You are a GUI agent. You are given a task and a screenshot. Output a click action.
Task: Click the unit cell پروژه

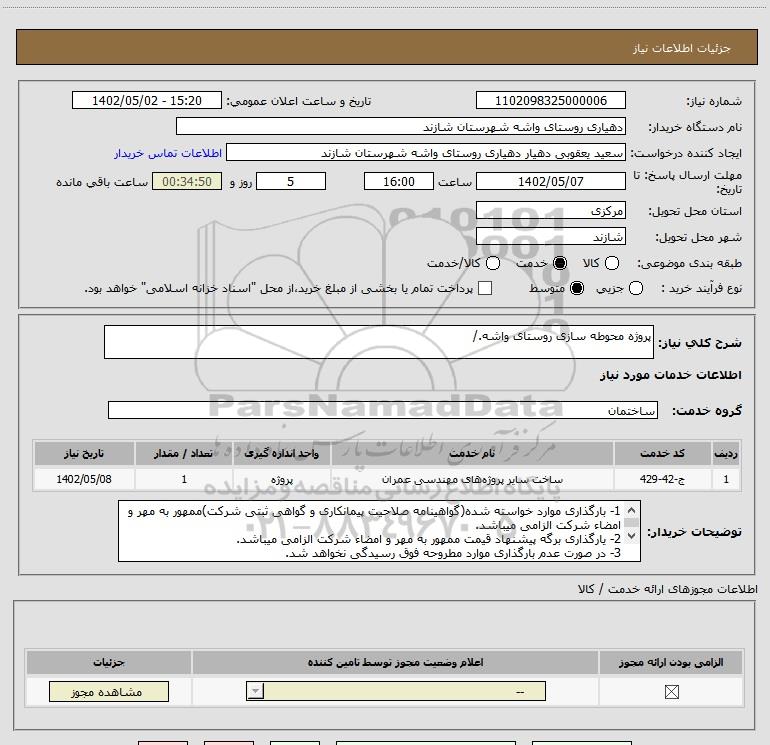[x=282, y=479]
